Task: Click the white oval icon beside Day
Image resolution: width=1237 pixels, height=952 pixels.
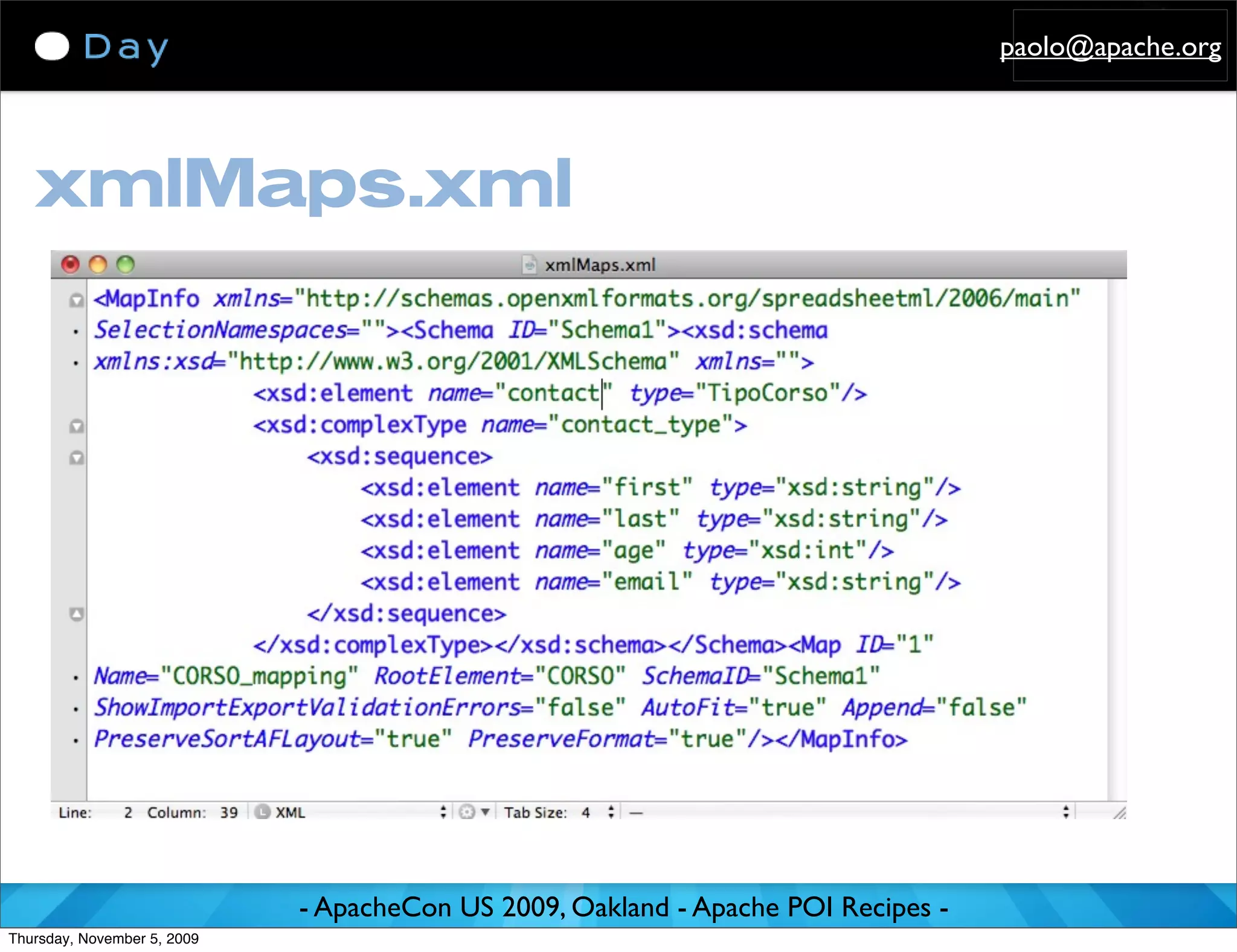Action: (52, 47)
